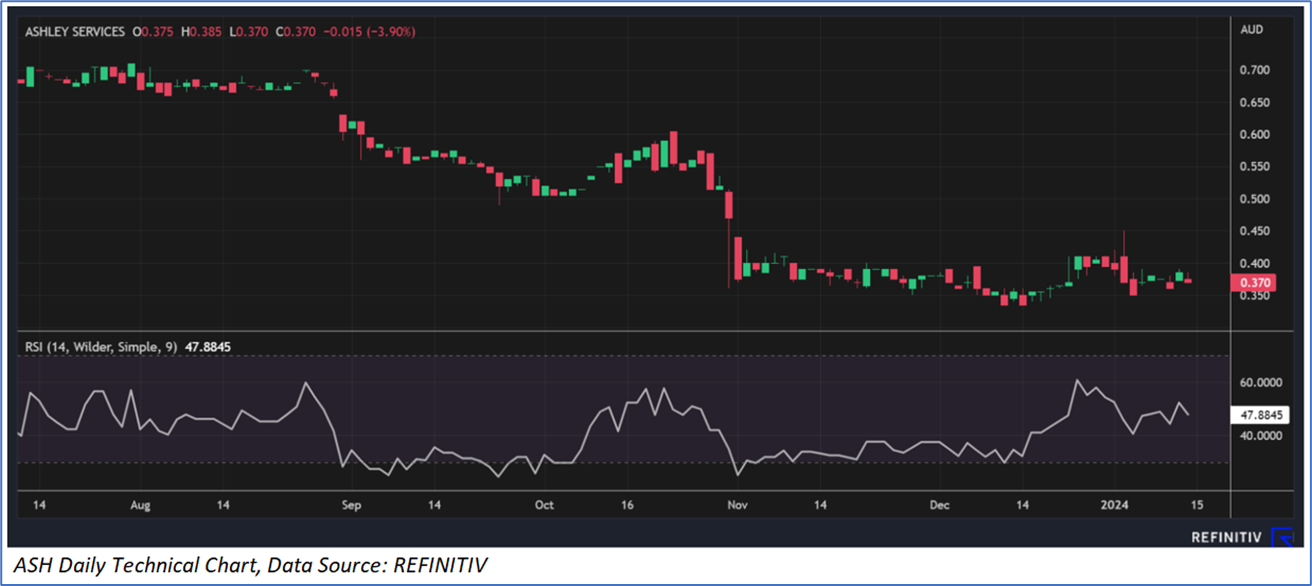Viewport: 1312px width, 586px height.
Task: Click the REFINITIV logo text
Action: click(x=1226, y=537)
